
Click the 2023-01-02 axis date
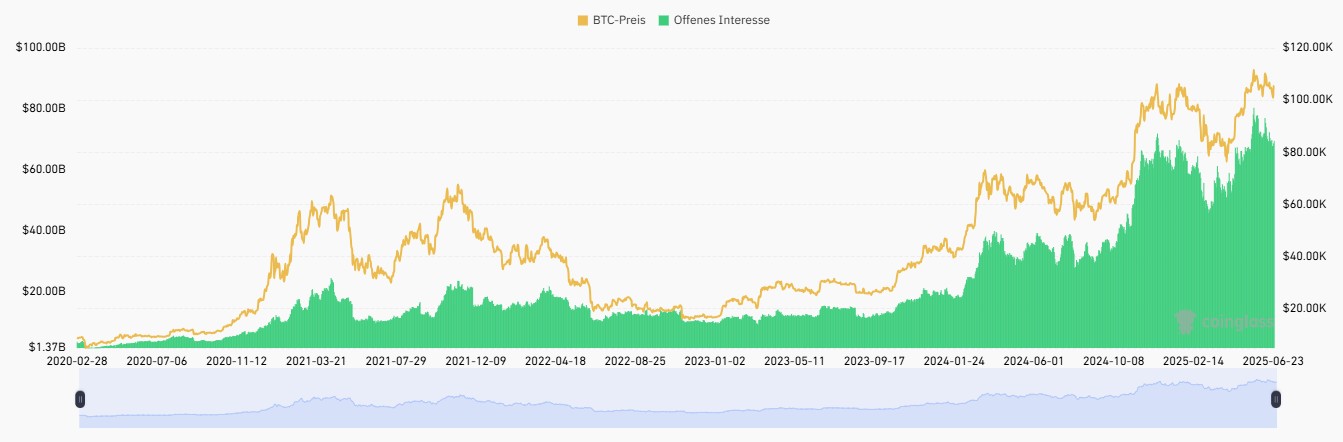pyautogui.click(x=714, y=360)
